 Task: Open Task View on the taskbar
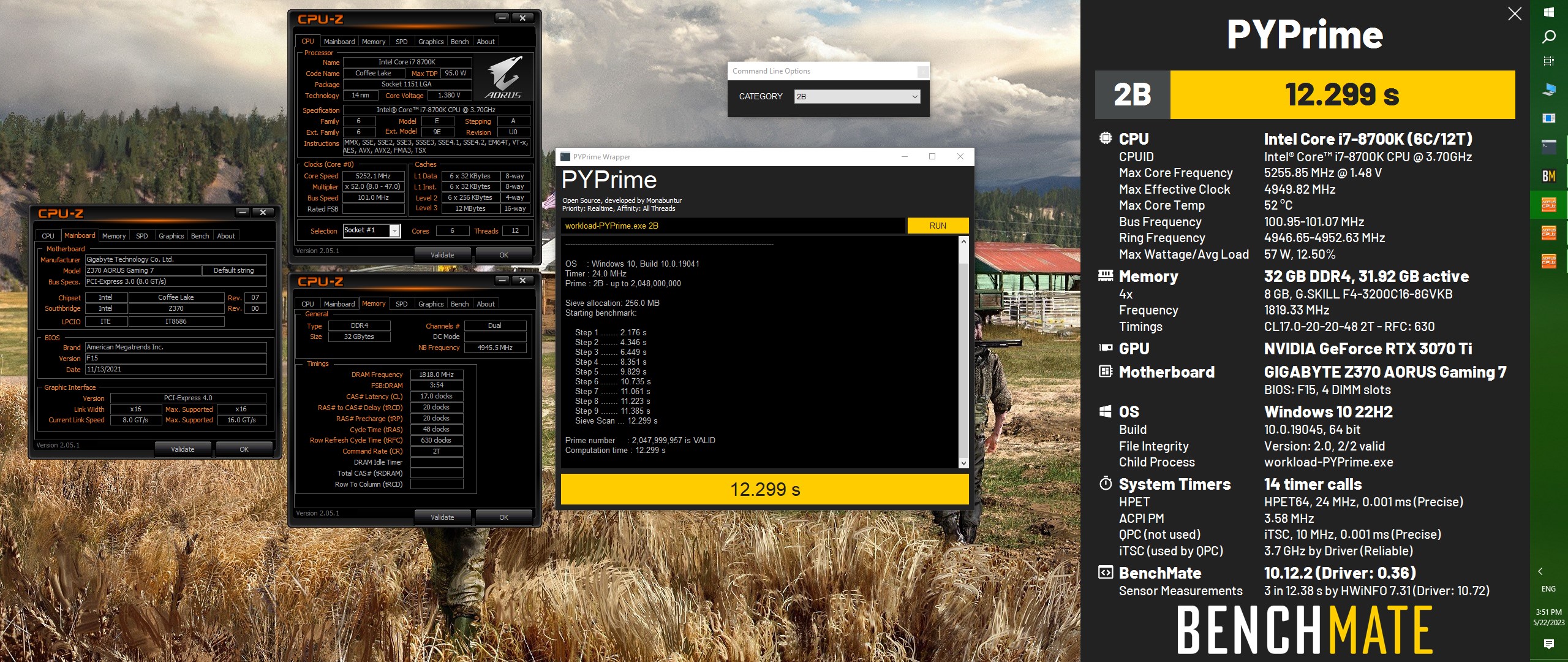(1548, 61)
